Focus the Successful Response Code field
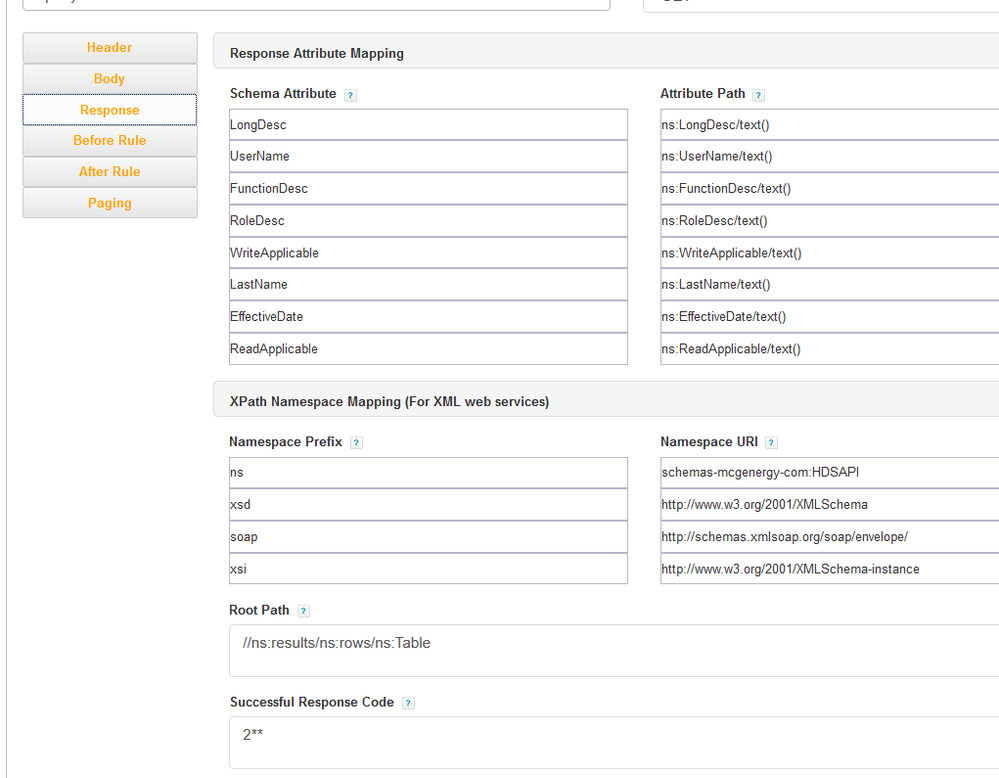999x778 pixels. point(612,742)
